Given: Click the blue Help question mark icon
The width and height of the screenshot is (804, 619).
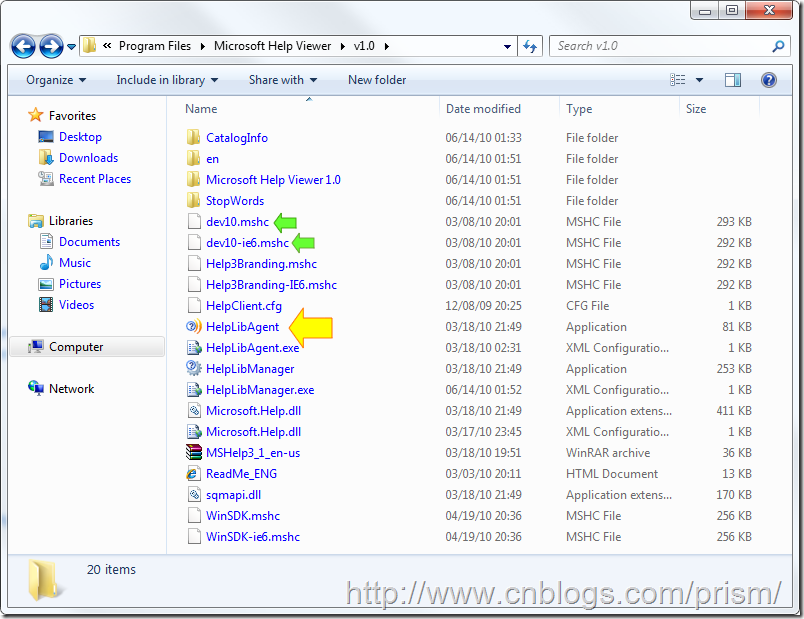Looking at the screenshot, I should pyautogui.click(x=769, y=79).
